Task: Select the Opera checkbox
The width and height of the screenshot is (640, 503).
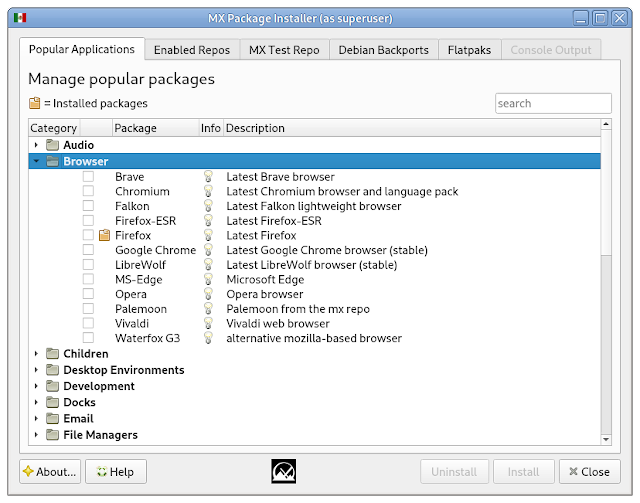Action: point(88,294)
